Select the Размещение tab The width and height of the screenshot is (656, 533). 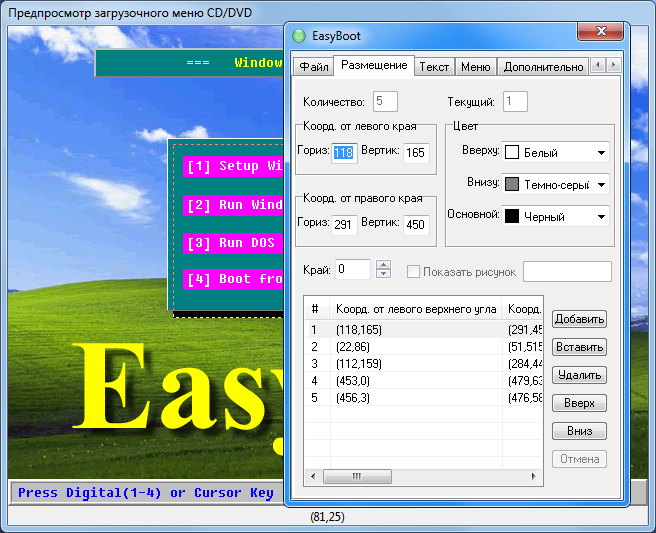(x=374, y=65)
